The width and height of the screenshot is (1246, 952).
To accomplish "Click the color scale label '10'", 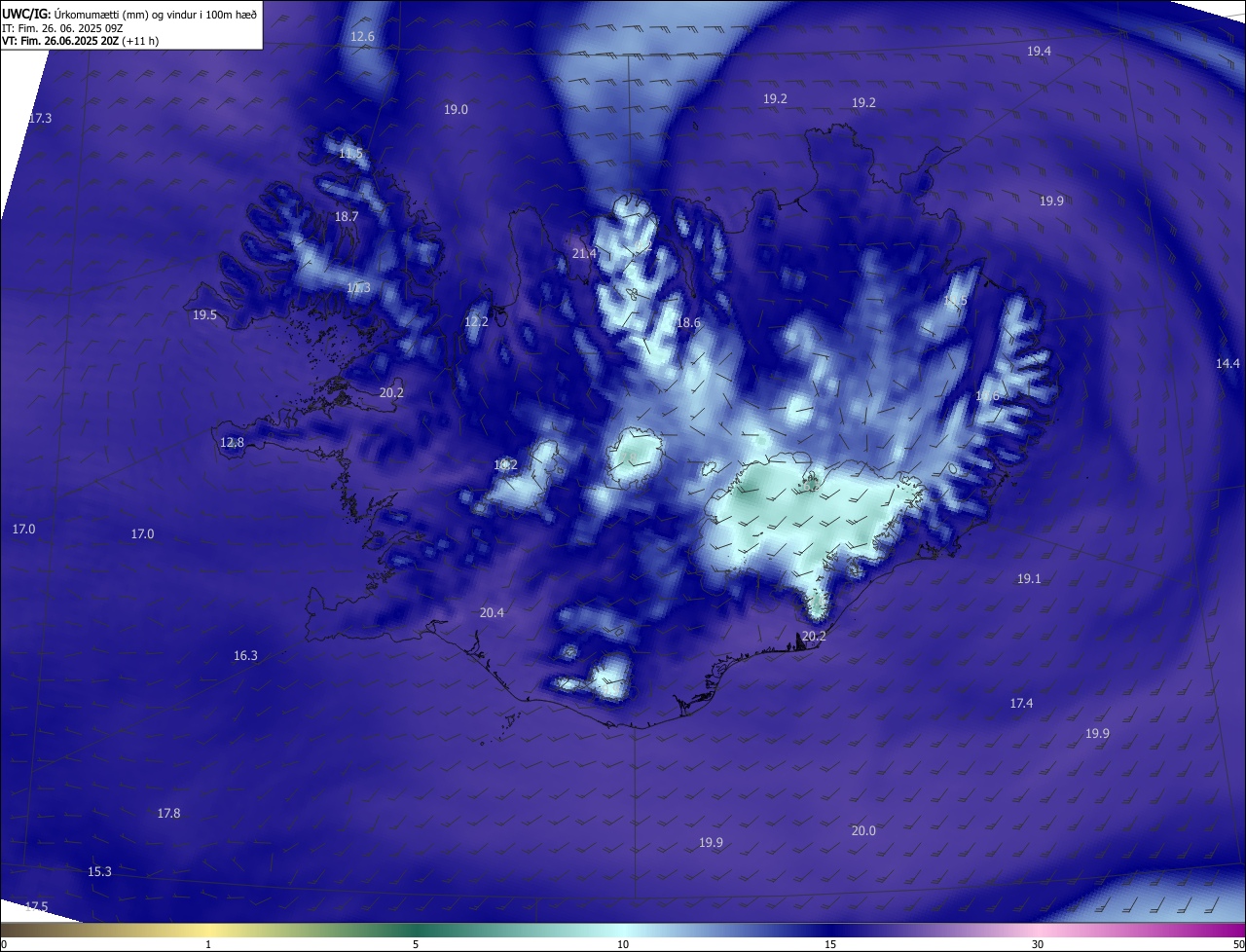I will pos(623,944).
